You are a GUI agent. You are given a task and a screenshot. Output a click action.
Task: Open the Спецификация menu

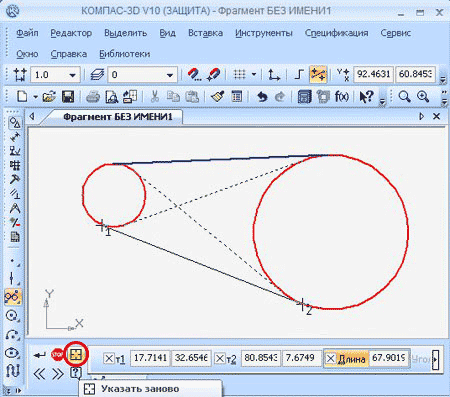[336, 33]
